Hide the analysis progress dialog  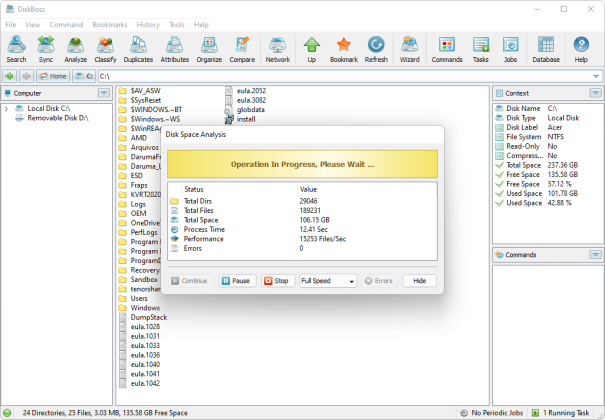tap(419, 281)
